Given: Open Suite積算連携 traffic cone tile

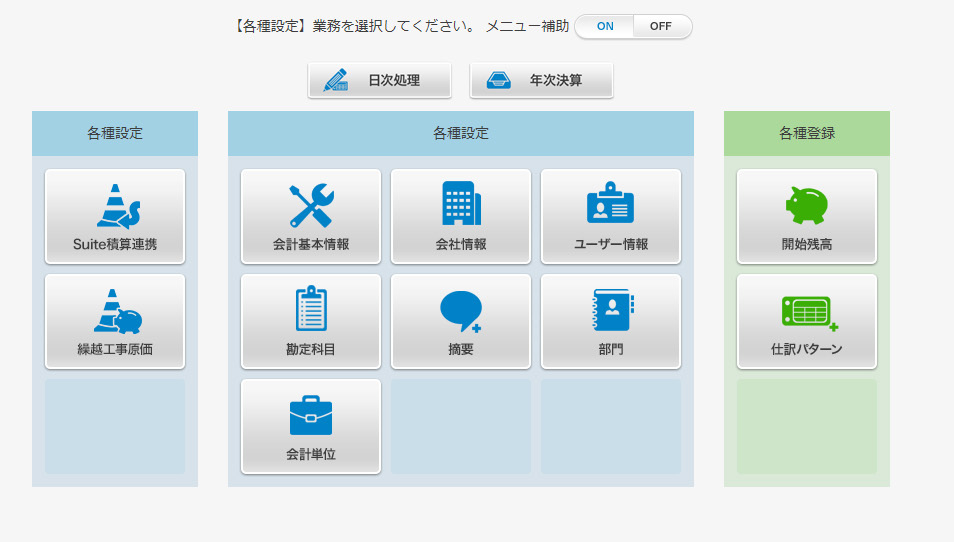Looking at the screenshot, I should 115,217.
